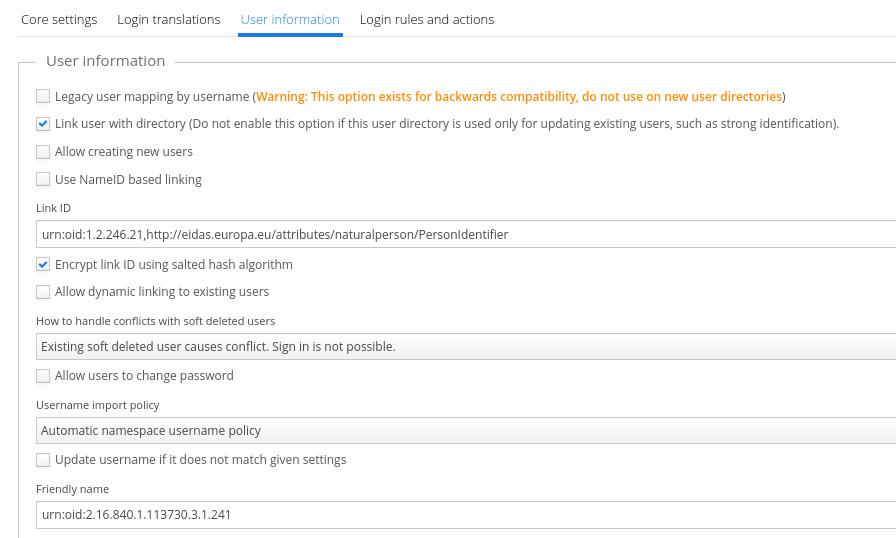Open the Core settings tab
Viewport: 896px width, 538px height.
59,20
